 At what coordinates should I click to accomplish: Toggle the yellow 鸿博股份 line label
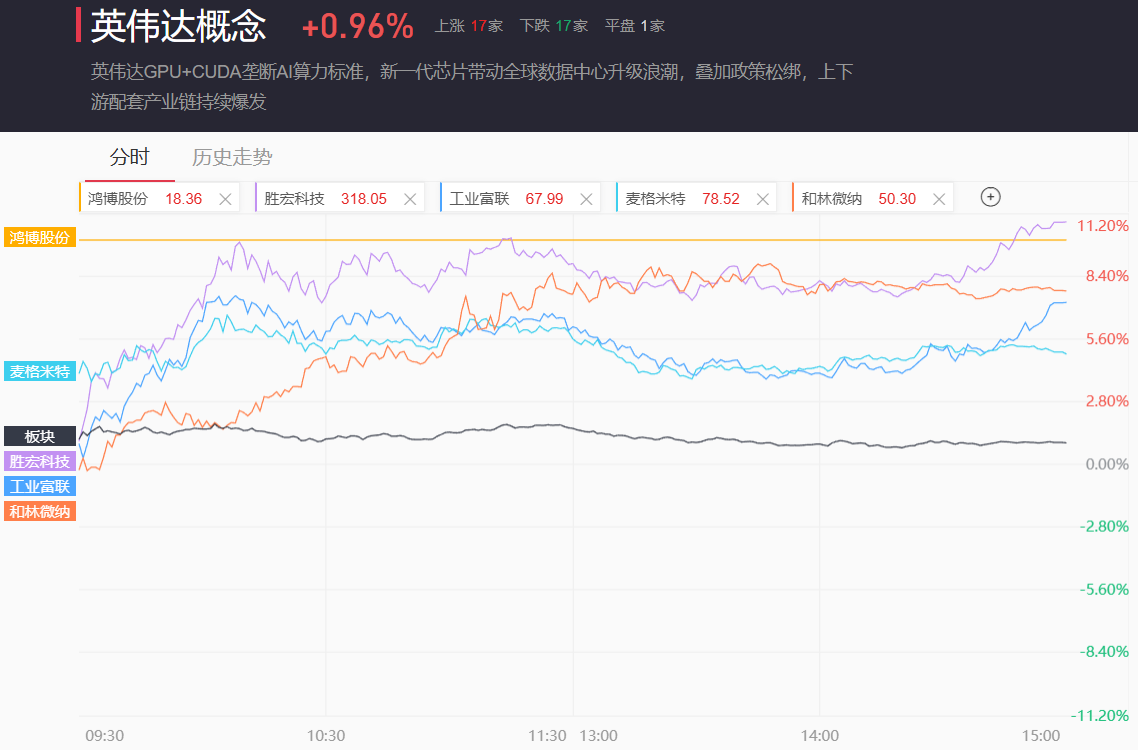coord(40,237)
